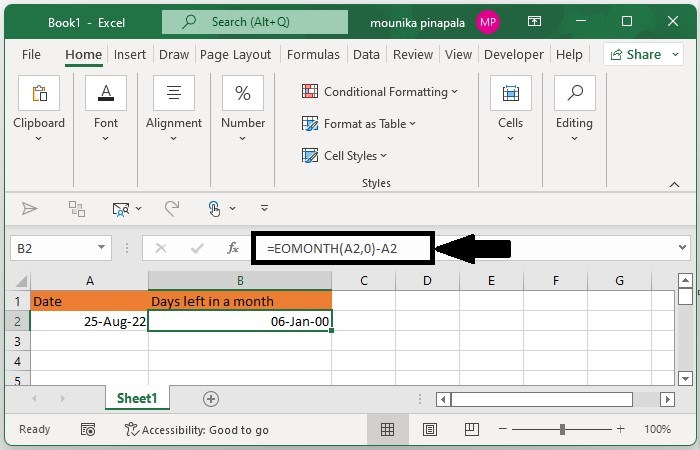Open the Font group icon
700x450 pixels.
coord(106,93)
